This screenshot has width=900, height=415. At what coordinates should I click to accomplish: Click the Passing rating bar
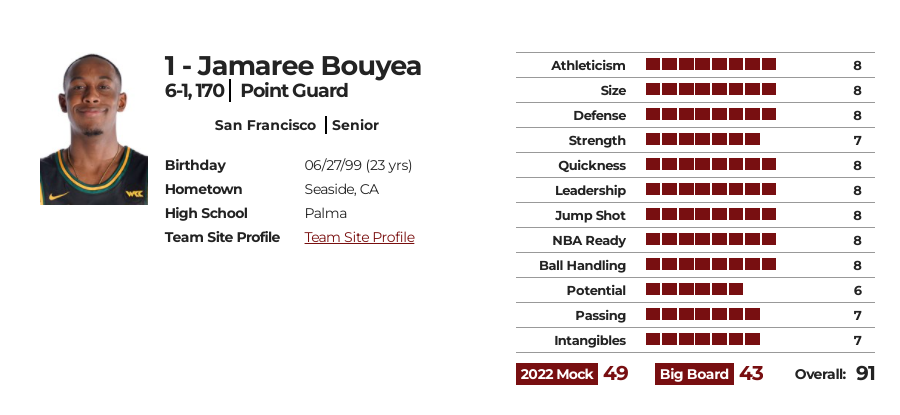pos(702,315)
